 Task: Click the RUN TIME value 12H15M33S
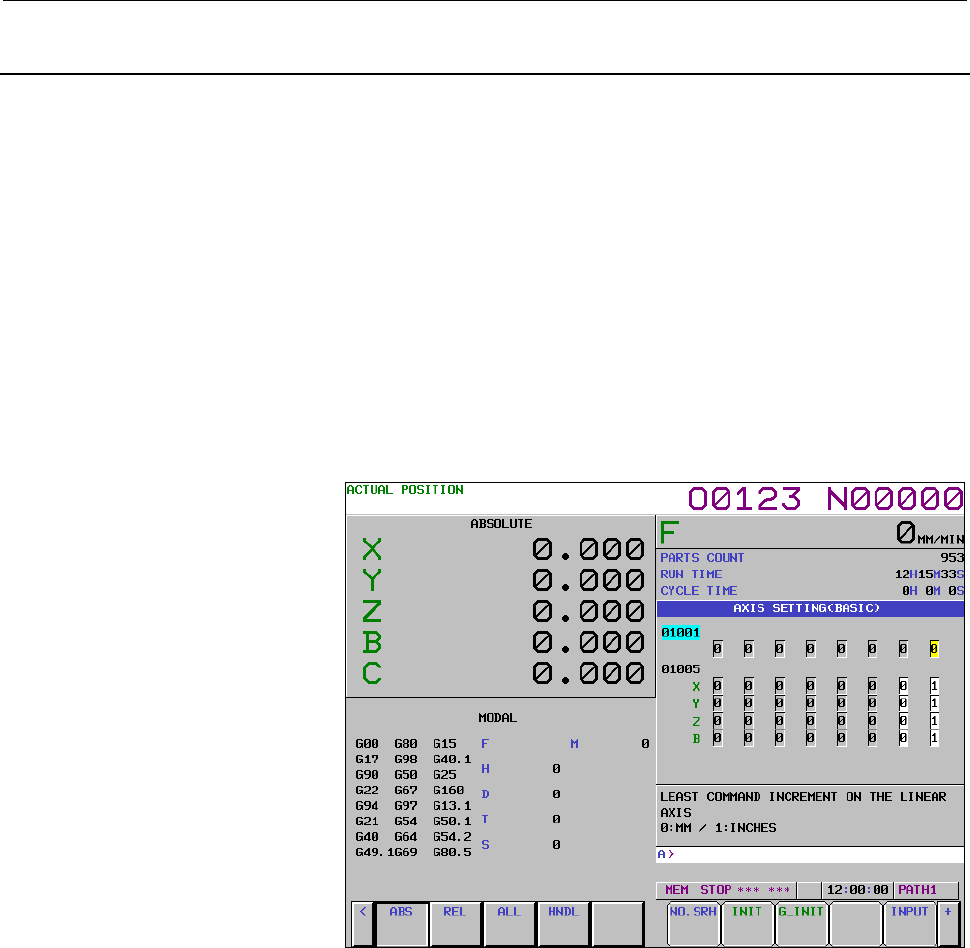click(x=929, y=574)
